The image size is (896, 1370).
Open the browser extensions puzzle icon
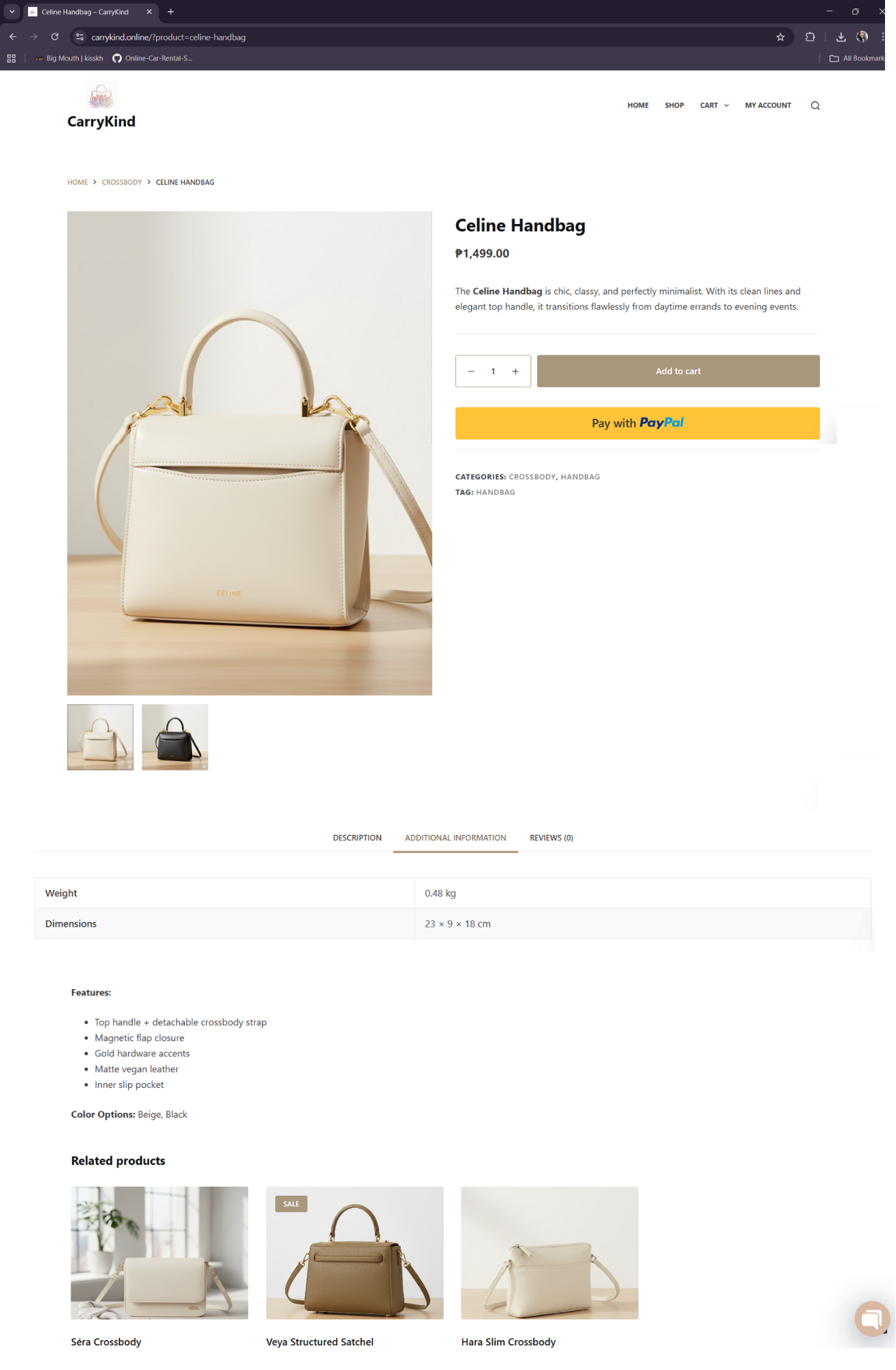tap(810, 37)
